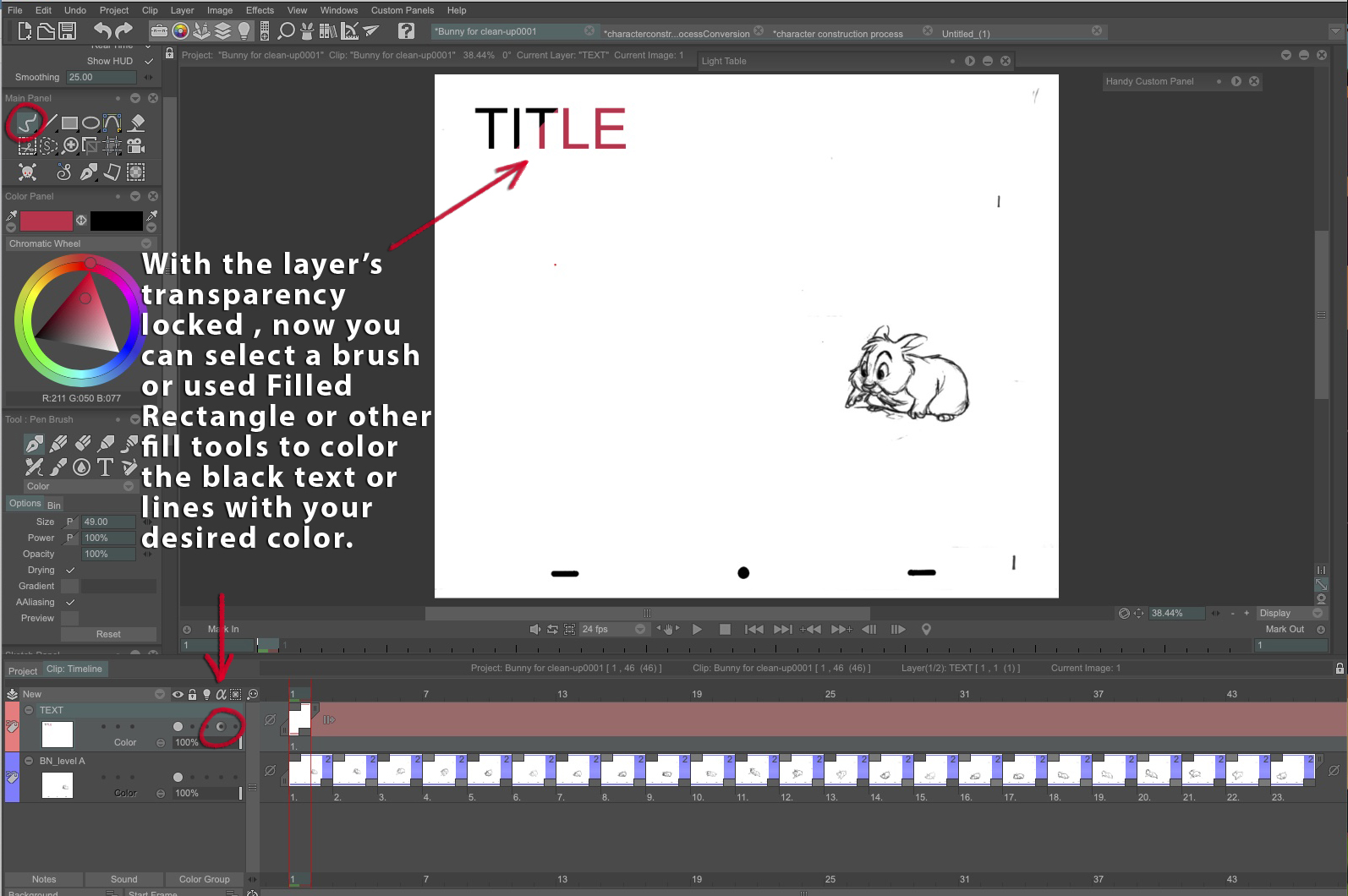Toggle the AAliasing checkmark
This screenshot has height=896, width=1348.
70,602
